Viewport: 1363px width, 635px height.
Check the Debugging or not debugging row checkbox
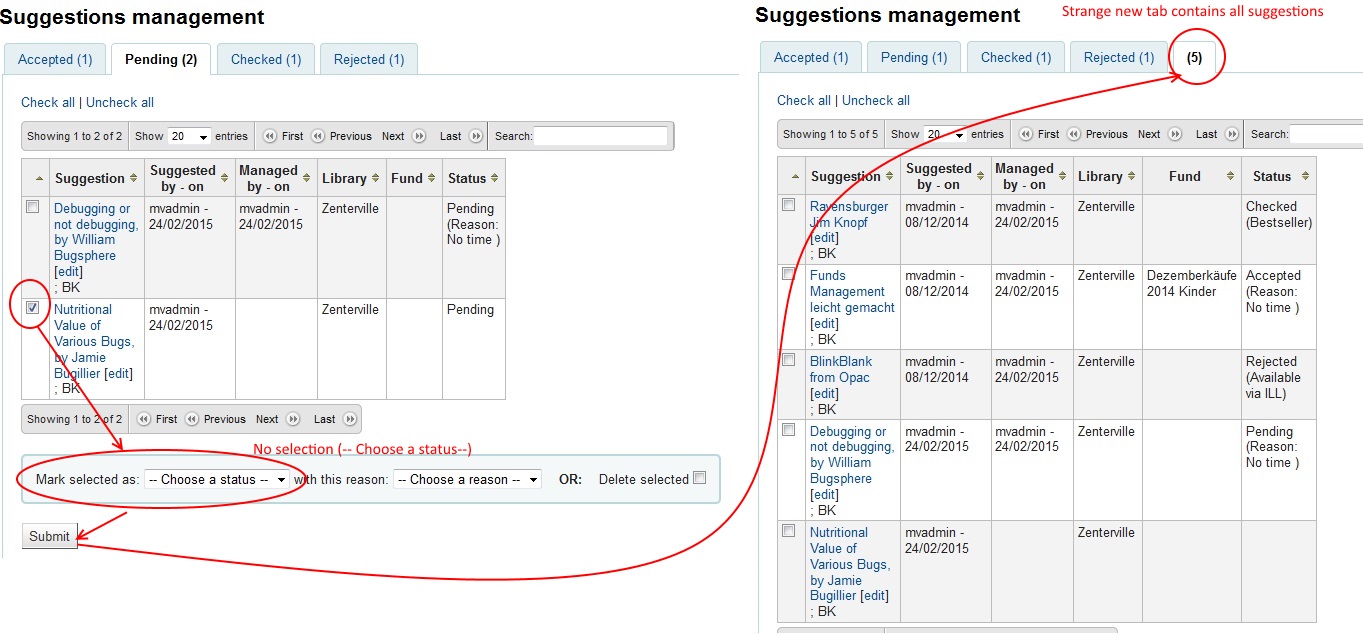[33, 207]
